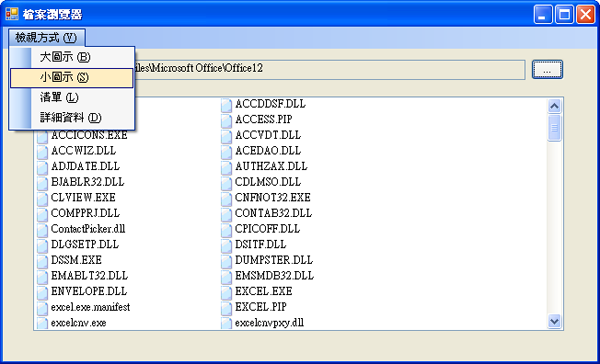Click the file icon beside DSSM.EXE
600x364 pixels.
[x=42, y=261]
